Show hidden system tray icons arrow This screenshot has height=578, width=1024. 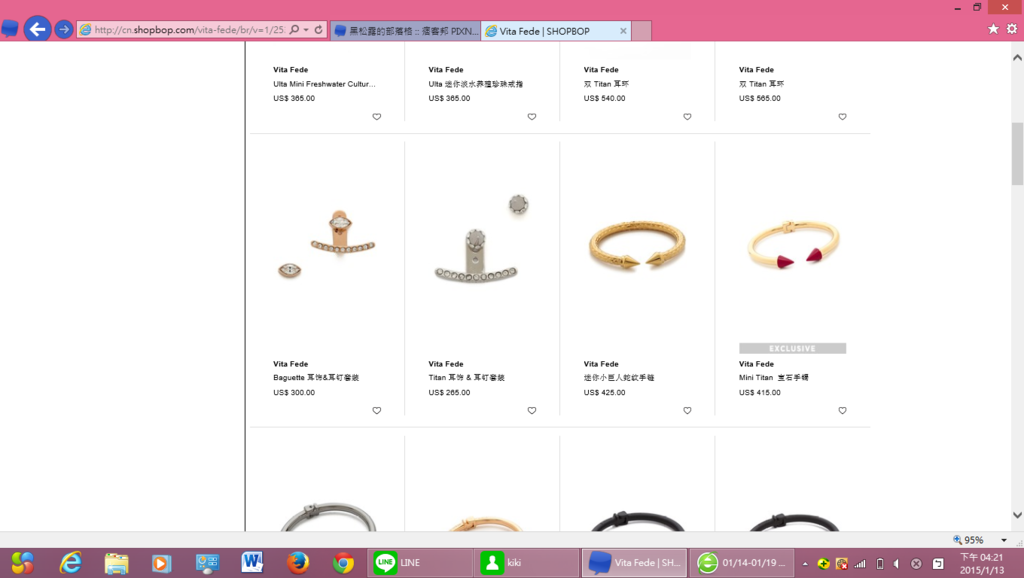click(x=805, y=563)
